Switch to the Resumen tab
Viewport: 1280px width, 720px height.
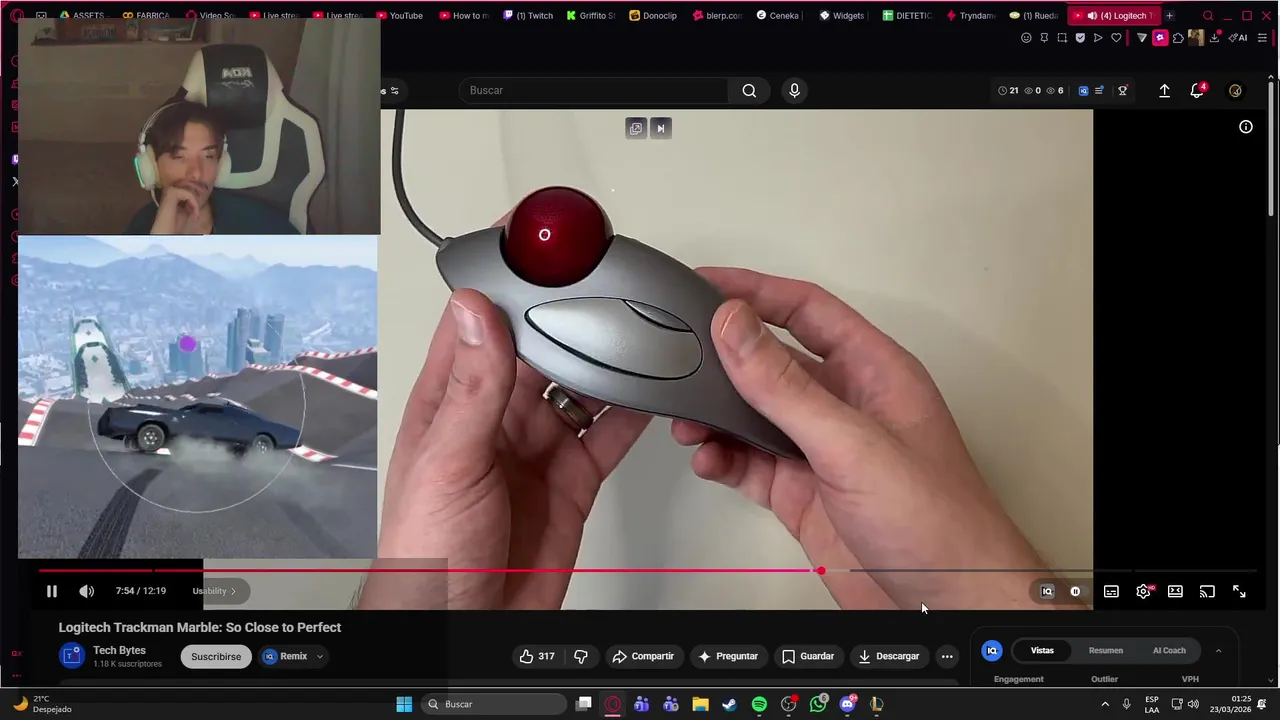coord(1106,650)
